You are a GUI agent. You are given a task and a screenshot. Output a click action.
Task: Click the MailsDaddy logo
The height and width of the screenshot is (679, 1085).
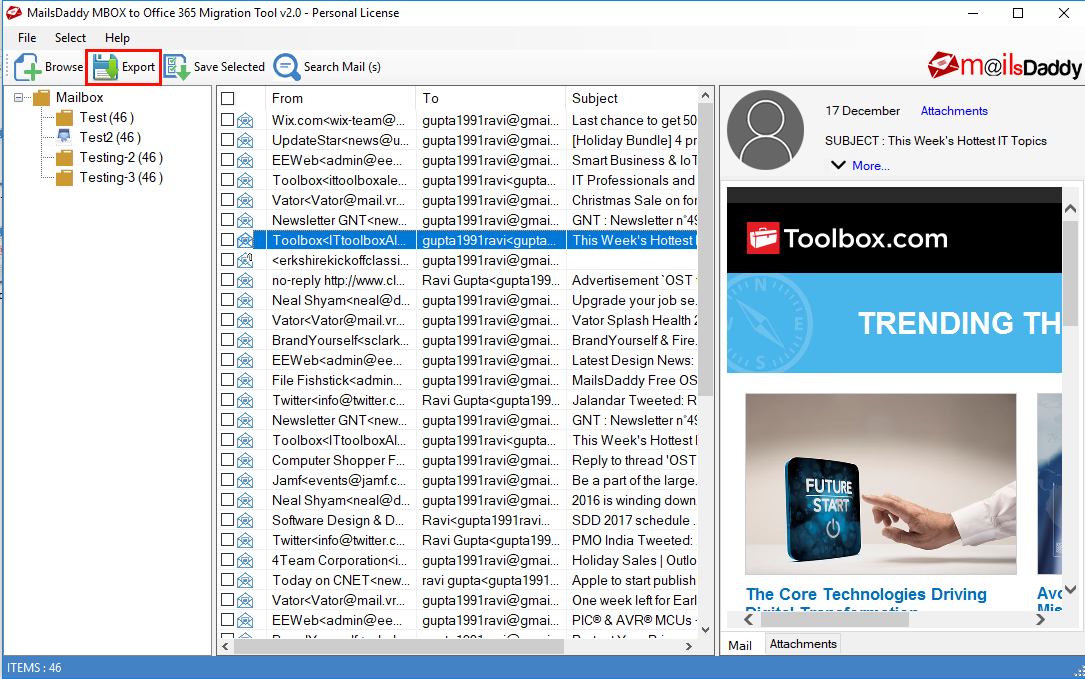click(x=1004, y=66)
